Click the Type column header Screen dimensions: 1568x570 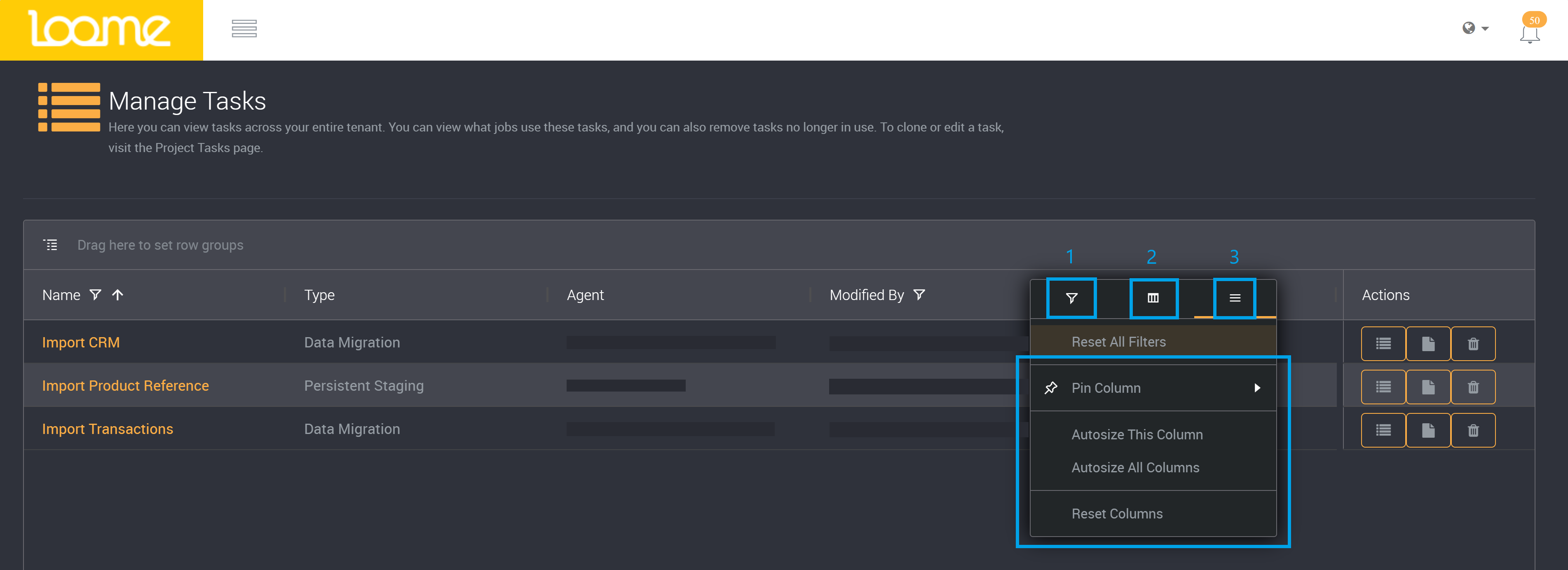click(319, 295)
